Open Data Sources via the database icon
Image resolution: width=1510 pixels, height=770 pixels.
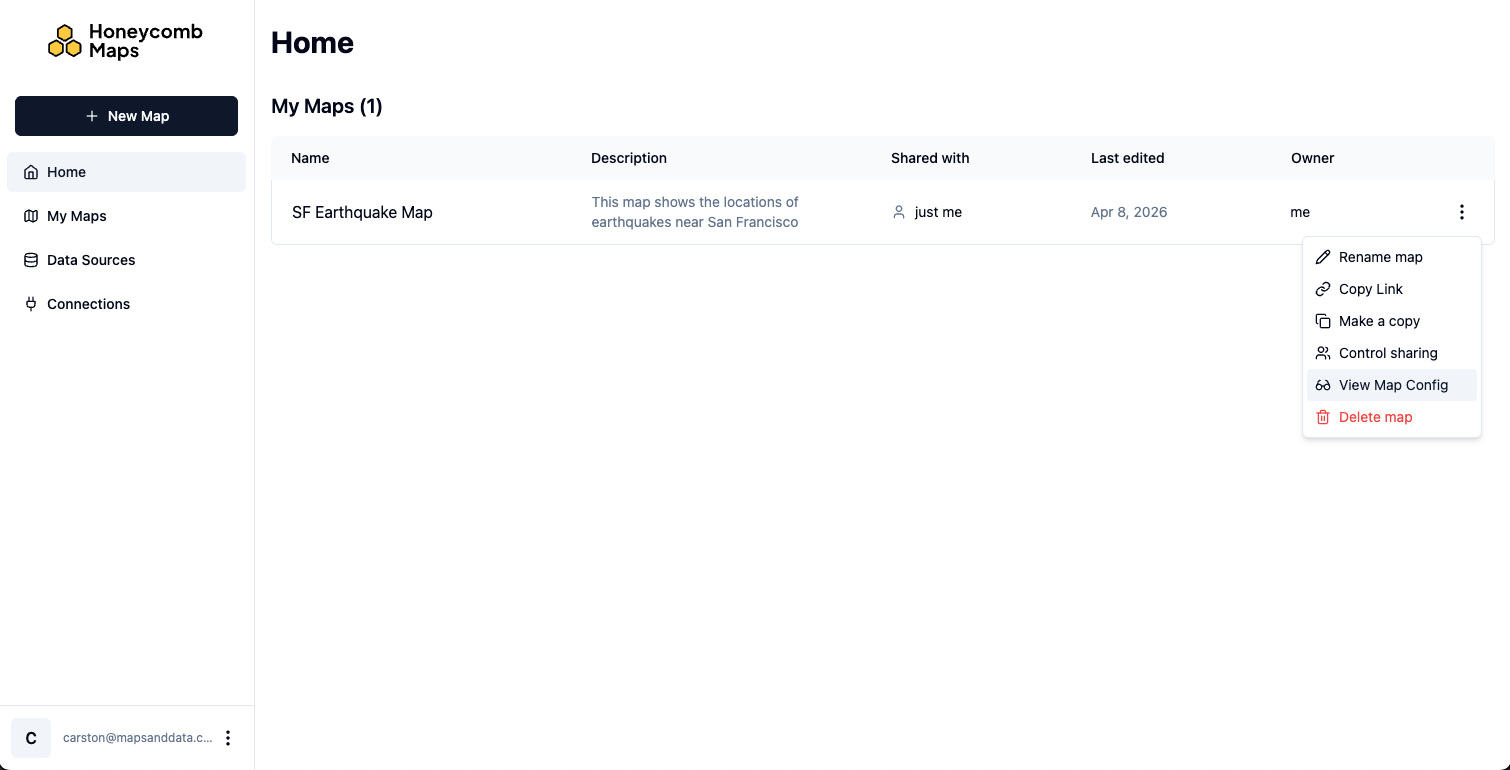(x=31, y=260)
